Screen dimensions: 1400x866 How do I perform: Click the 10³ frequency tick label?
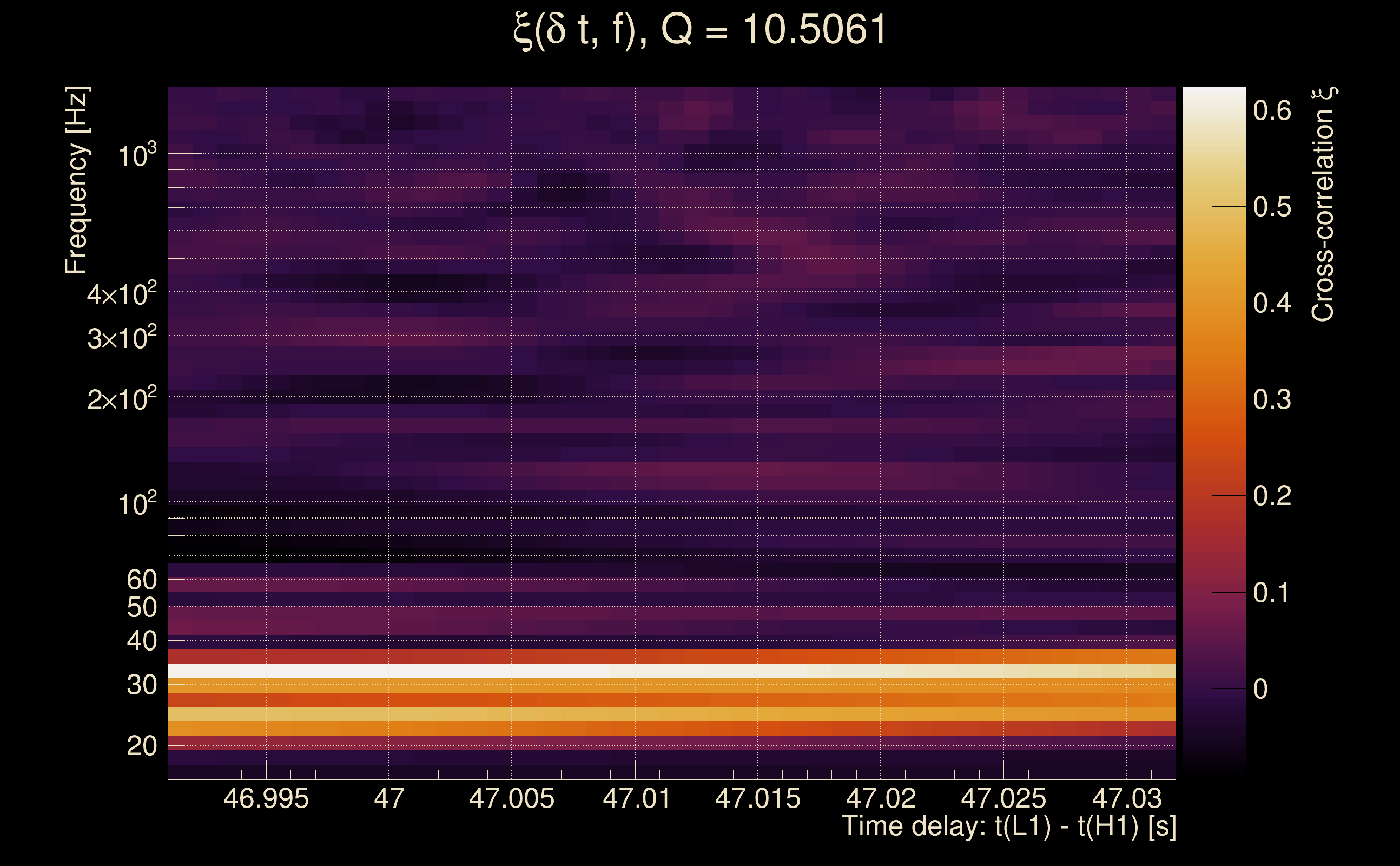coord(136,155)
